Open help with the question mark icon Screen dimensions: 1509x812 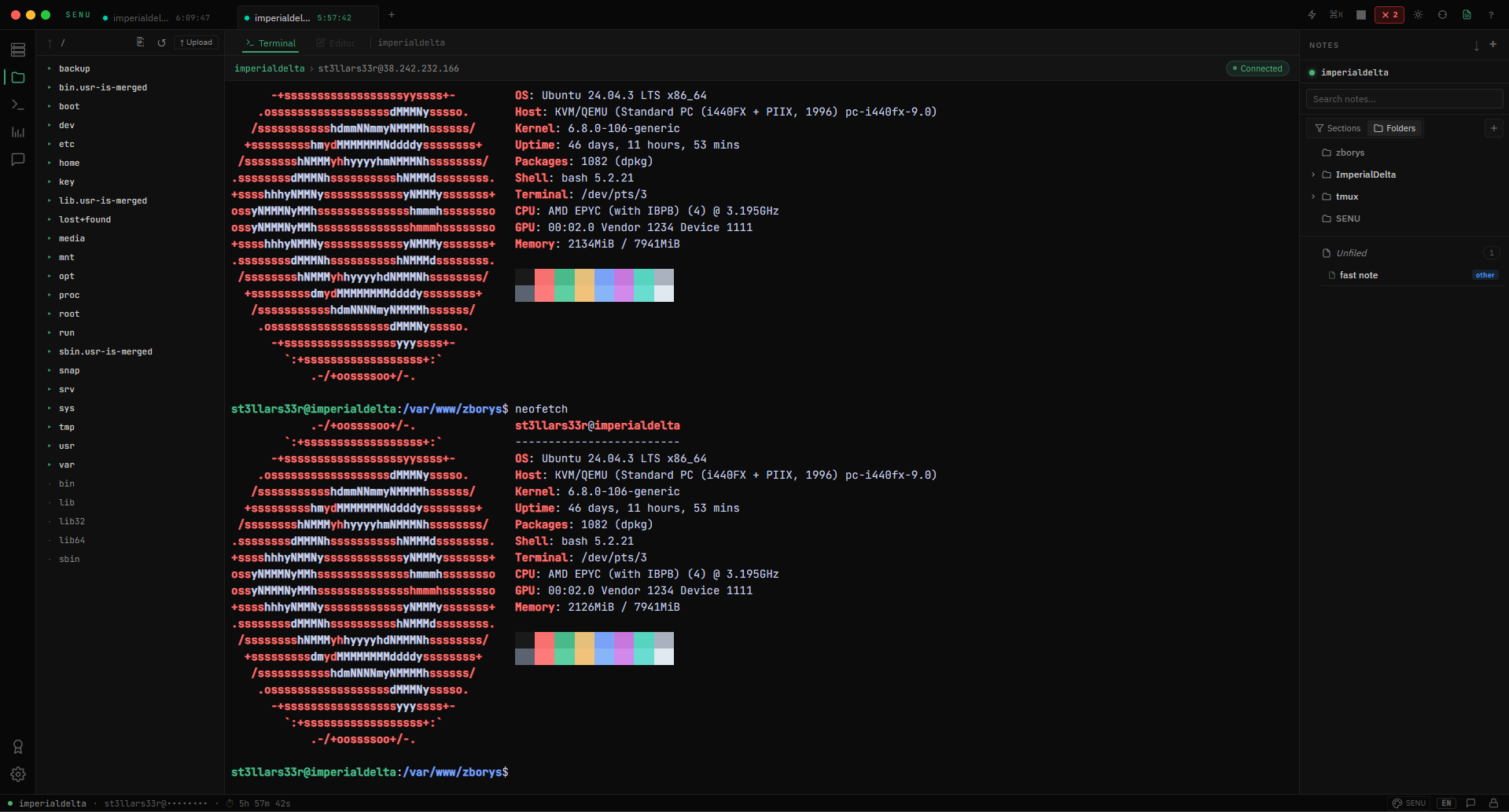click(x=1491, y=15)
